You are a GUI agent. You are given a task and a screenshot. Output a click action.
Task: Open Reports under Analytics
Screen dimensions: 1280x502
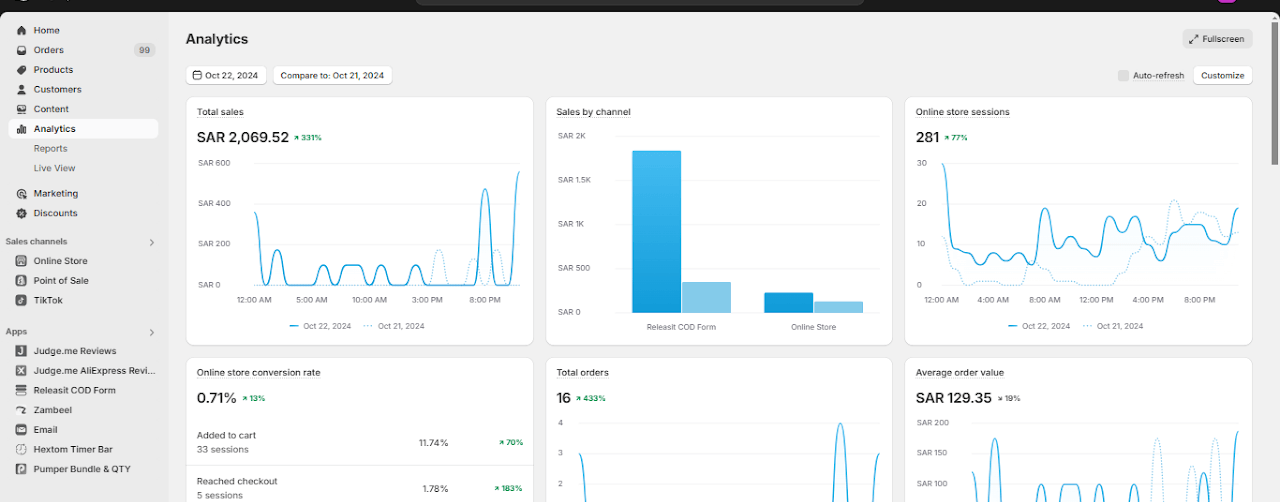point(51,149)
